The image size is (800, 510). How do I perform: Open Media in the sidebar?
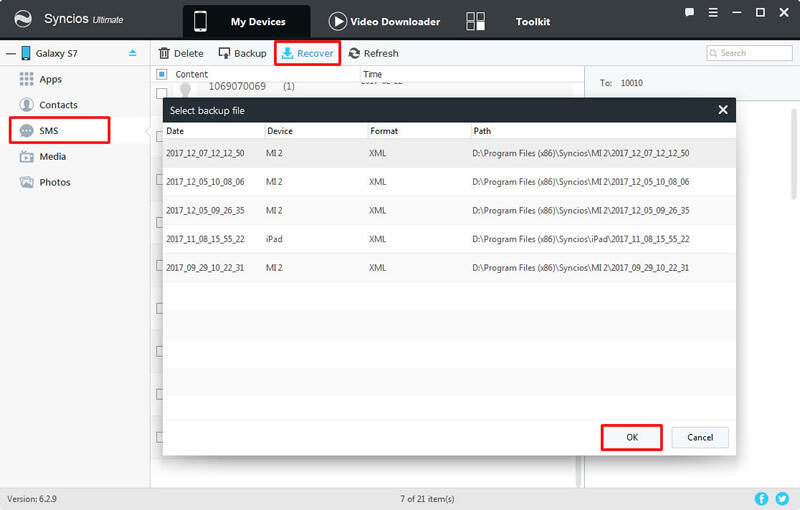(x=52, y=157)
